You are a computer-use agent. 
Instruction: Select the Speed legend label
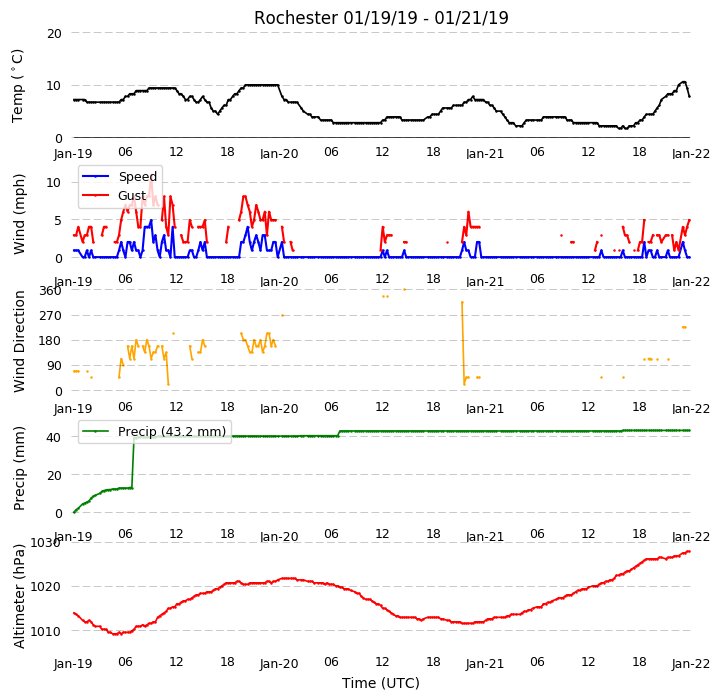(138, 177)
